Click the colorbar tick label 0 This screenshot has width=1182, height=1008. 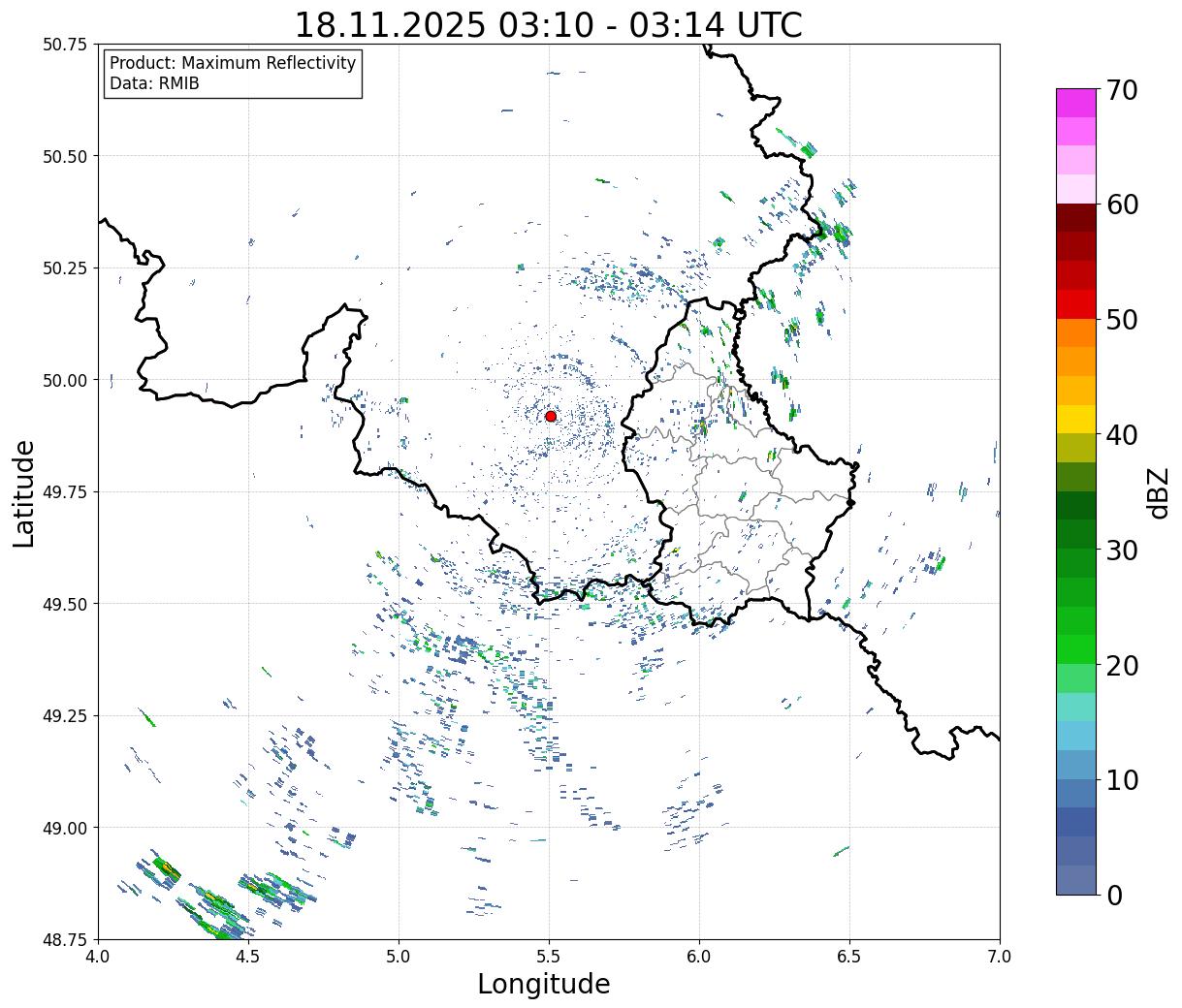pyautogui.click(x=1114, y=895)
